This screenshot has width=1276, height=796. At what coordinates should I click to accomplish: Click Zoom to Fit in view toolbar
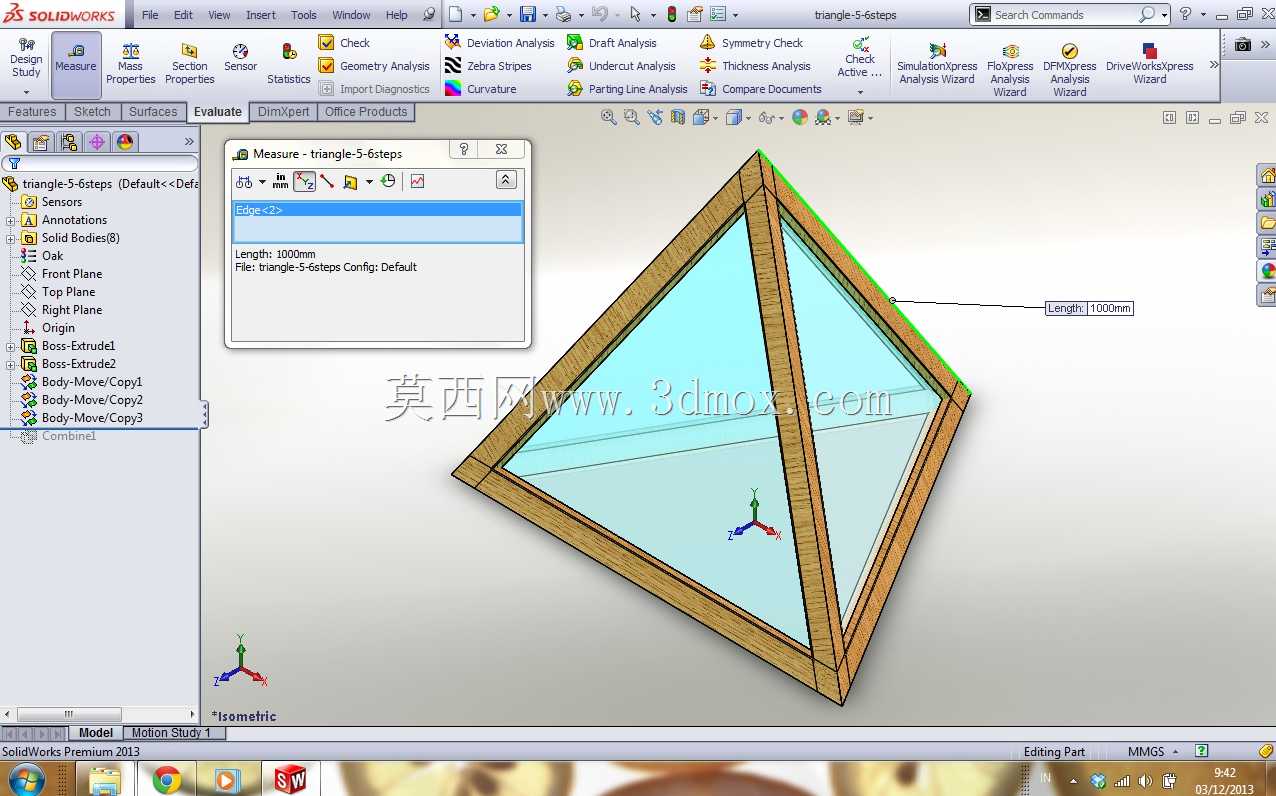click(608, 117)
